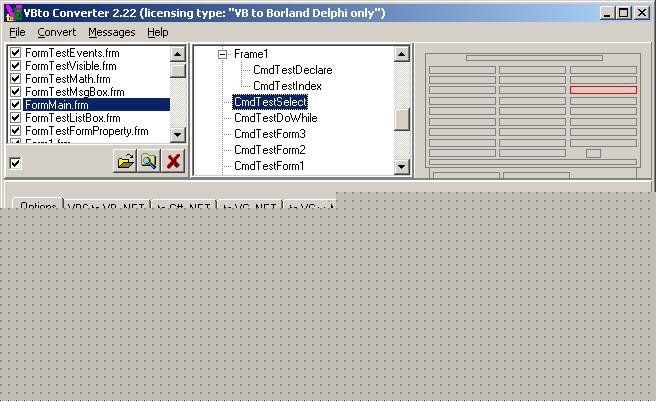The width and height of the screenshot is (656, 401).
Task: Click the red highlighted control in form preview
Action: click(603, 90)
